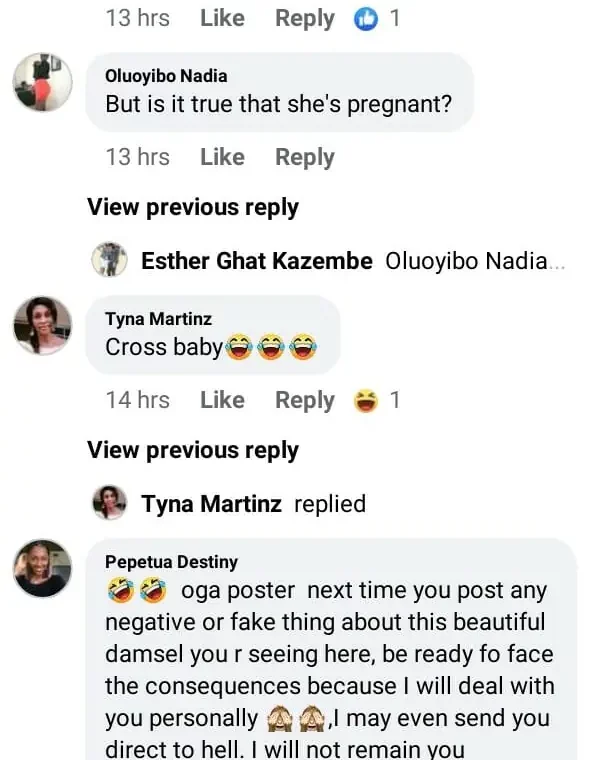Expand previous reply under Tyna Martinz's comment
The height and width of the screenshot is (760, 600).
pyautogui.click(x=193, y=450)
